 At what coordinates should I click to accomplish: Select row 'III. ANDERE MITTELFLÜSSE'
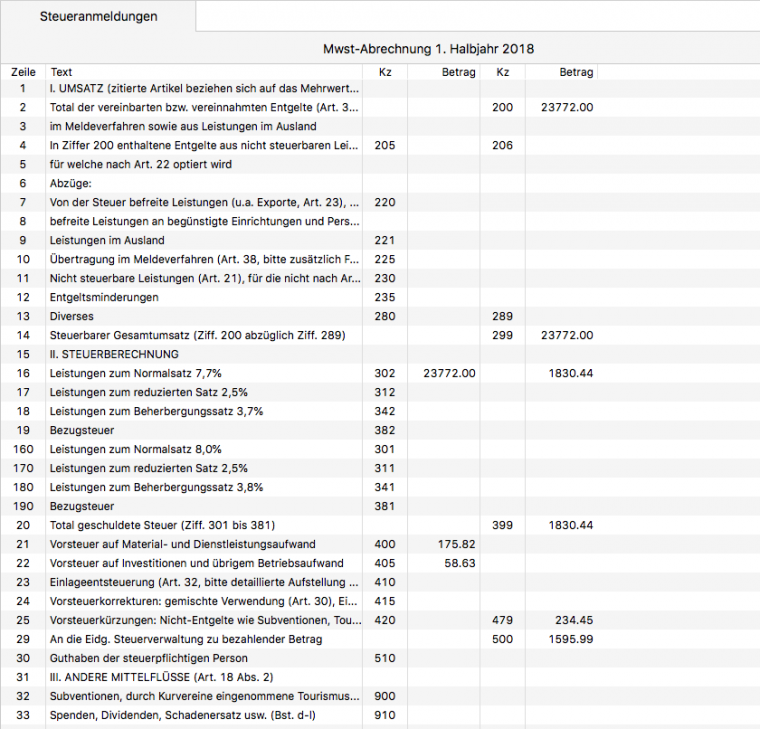[380, 677]
